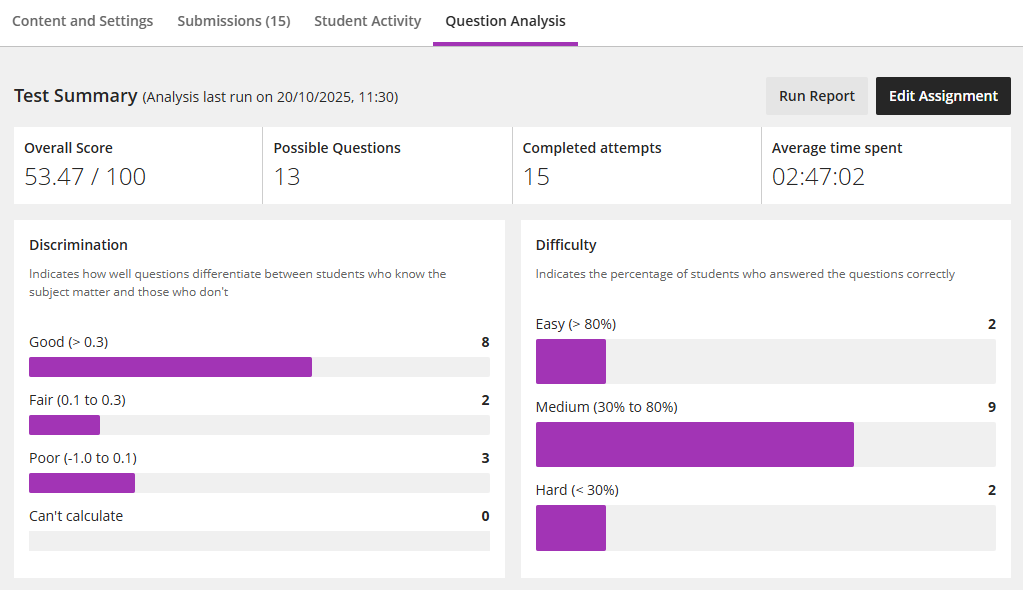Click the Discrimination panel heading
Image resolution: width=1023 pixels, height=590 pixels.
coord(78,245)
